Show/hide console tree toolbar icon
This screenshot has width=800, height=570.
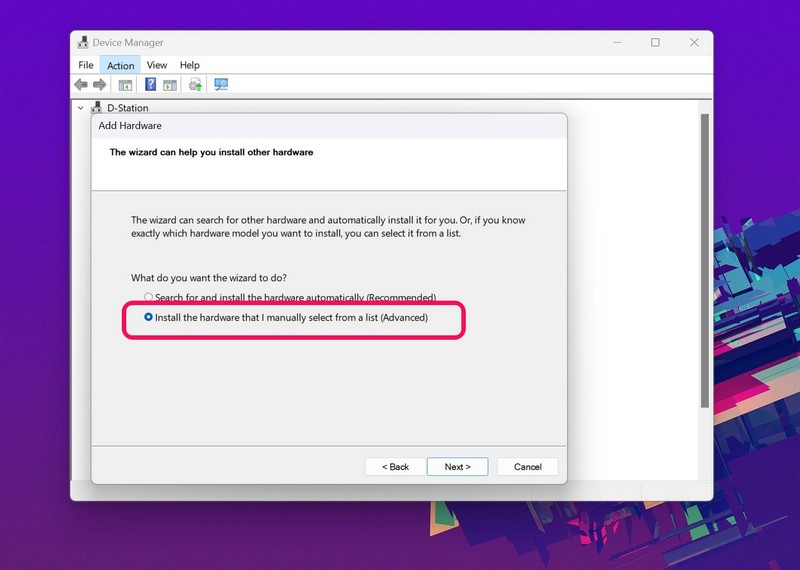(x=125, y=85)
